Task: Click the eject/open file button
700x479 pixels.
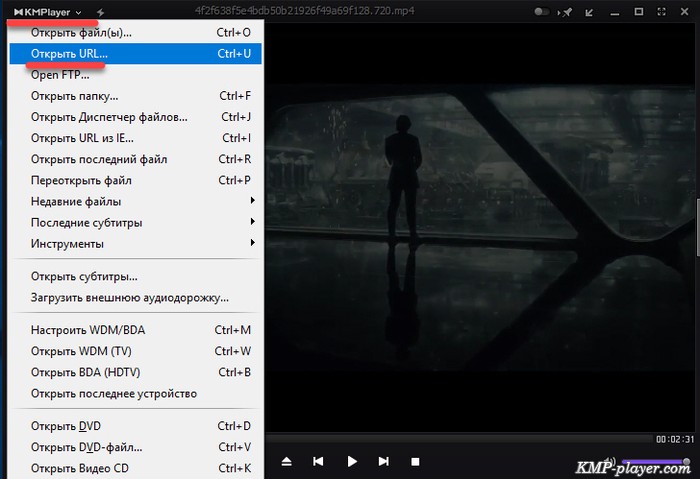Action: (x=287, y=461)
